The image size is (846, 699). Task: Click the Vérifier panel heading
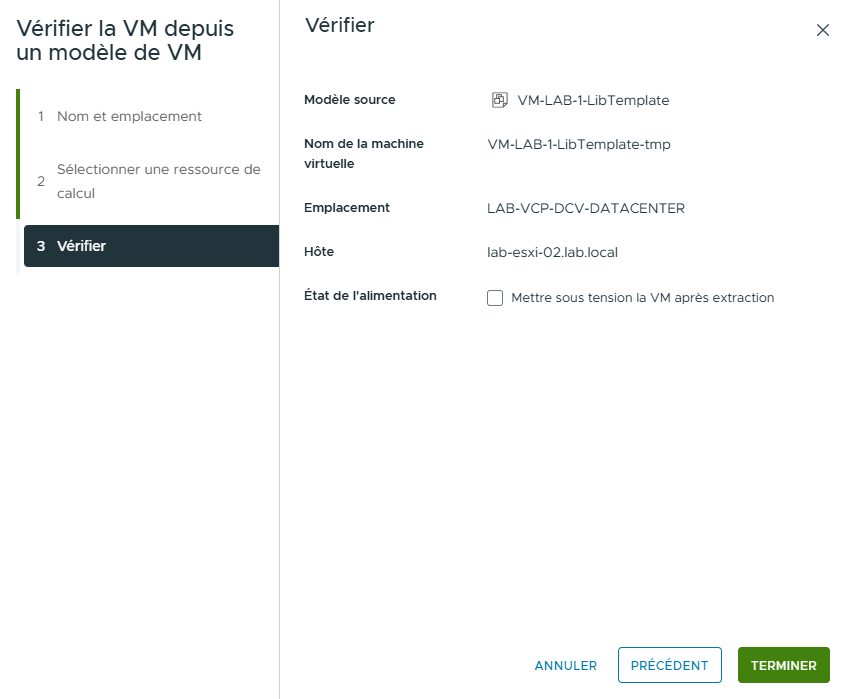click(340, 26)
